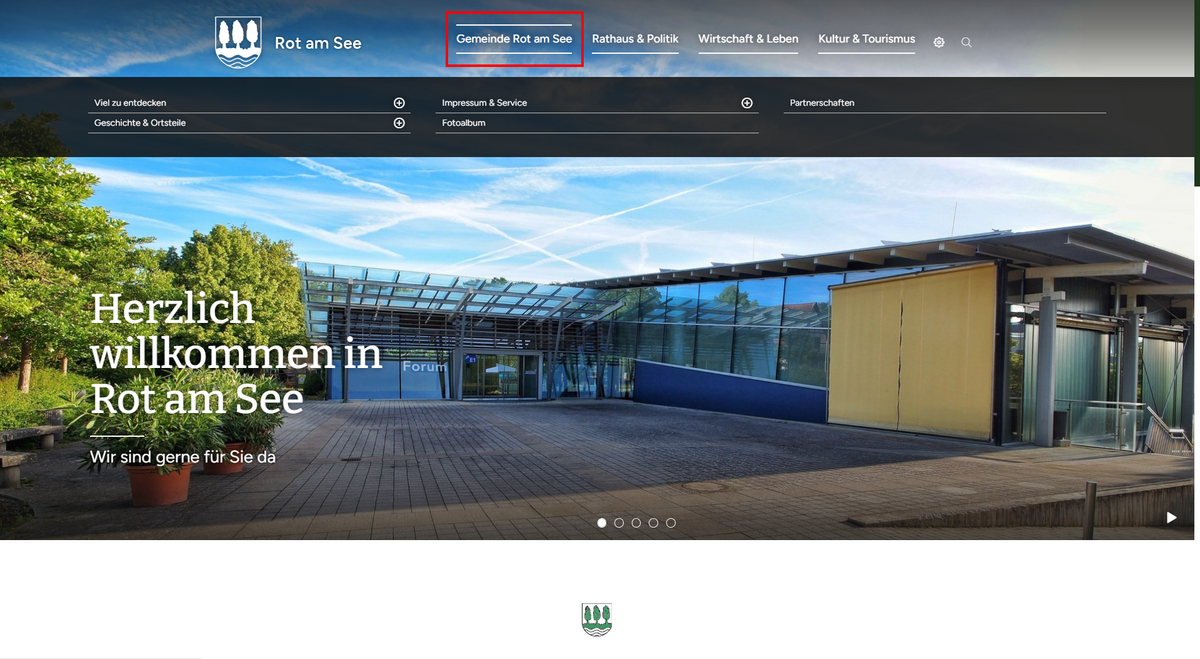Viewport: 1200px width, 659px height.
Task: Open the 'Wirtschaft & Leben' menu
Action: (748, 39)
